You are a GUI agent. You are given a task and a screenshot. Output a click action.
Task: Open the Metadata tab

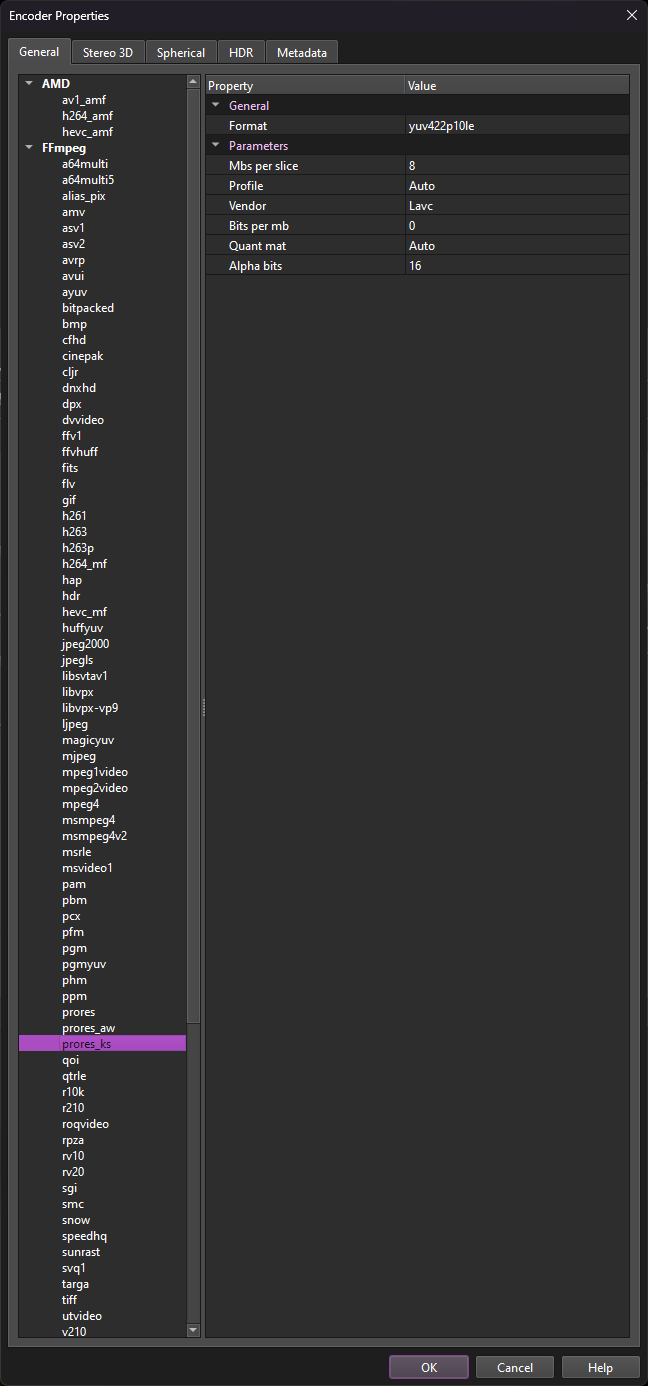pos(302,53)
